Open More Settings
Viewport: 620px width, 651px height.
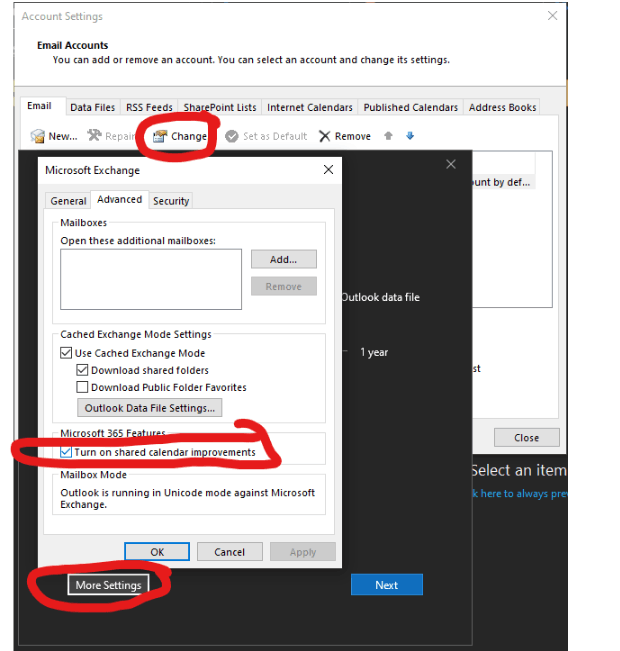(x=108, y=585)
